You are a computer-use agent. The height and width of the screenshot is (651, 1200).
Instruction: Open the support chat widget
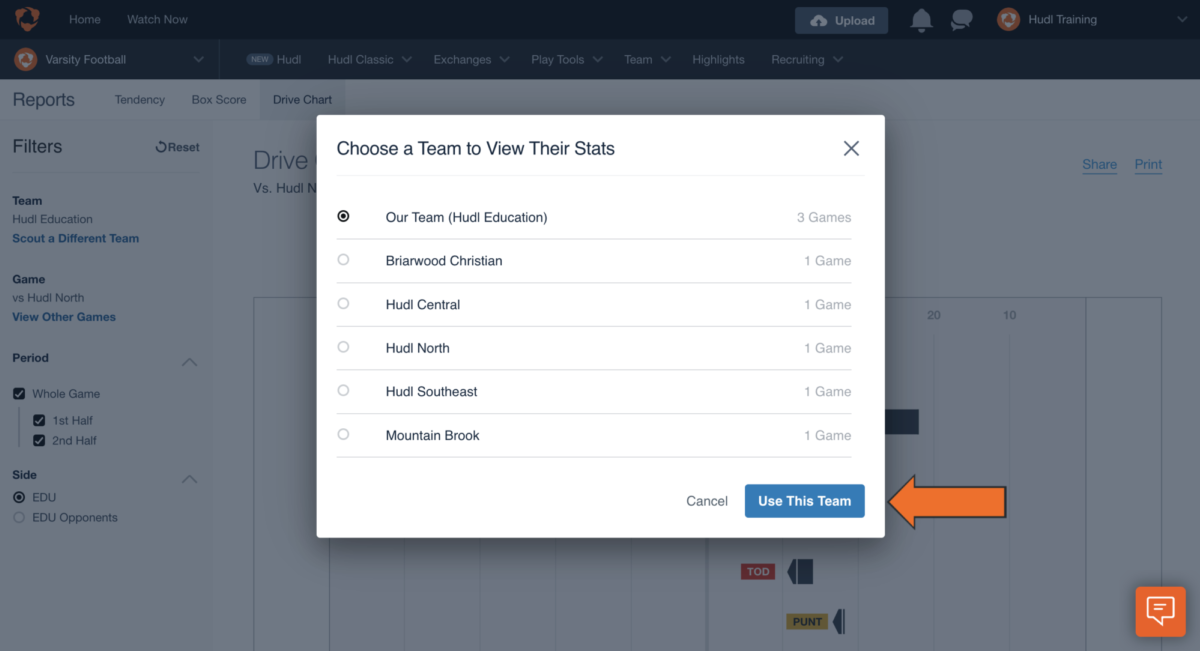click(1159, 611)
